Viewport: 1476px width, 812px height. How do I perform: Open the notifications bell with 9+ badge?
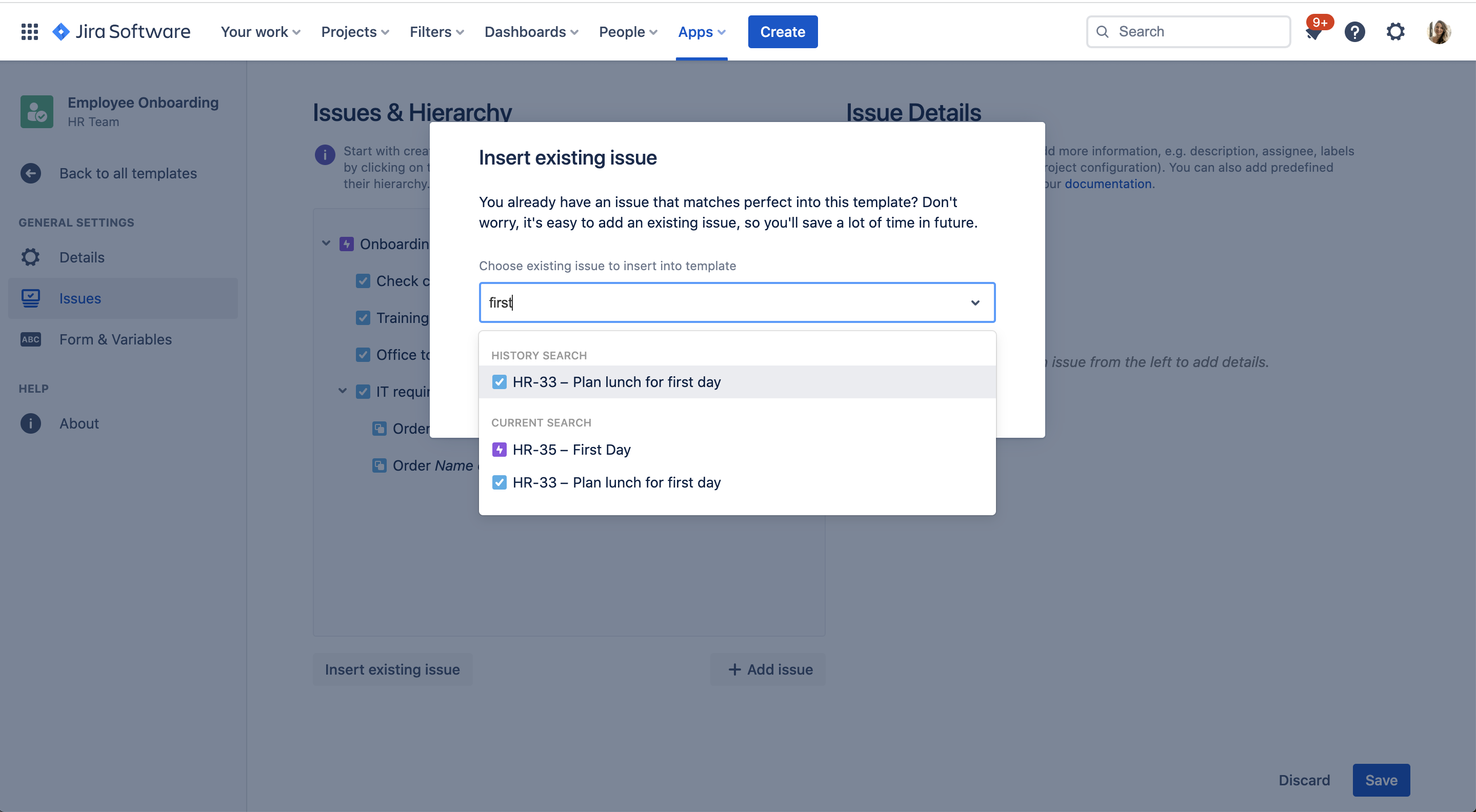[x=1313, y=32]
